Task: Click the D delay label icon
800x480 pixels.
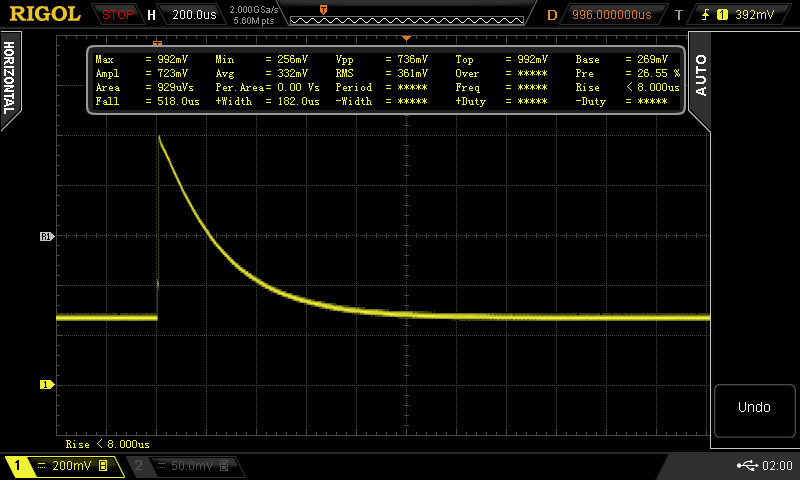Action: [552, 15]
